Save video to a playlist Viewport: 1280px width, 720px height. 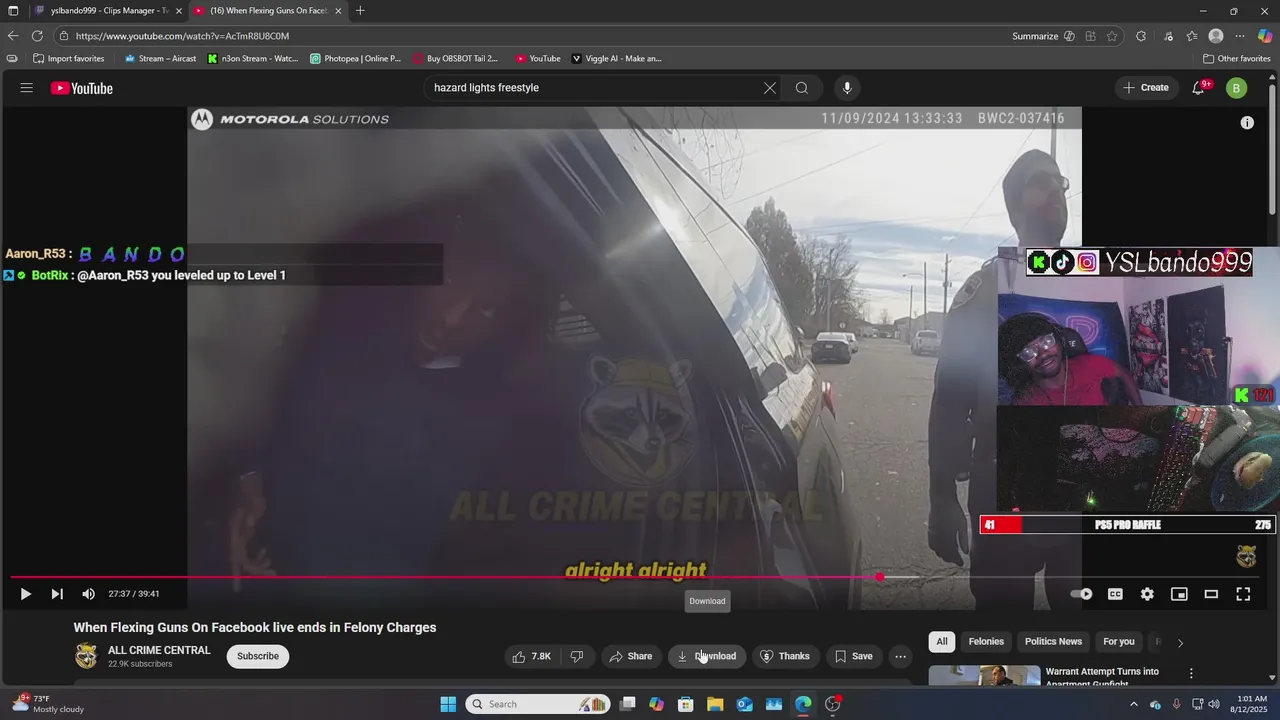(854, 656)
